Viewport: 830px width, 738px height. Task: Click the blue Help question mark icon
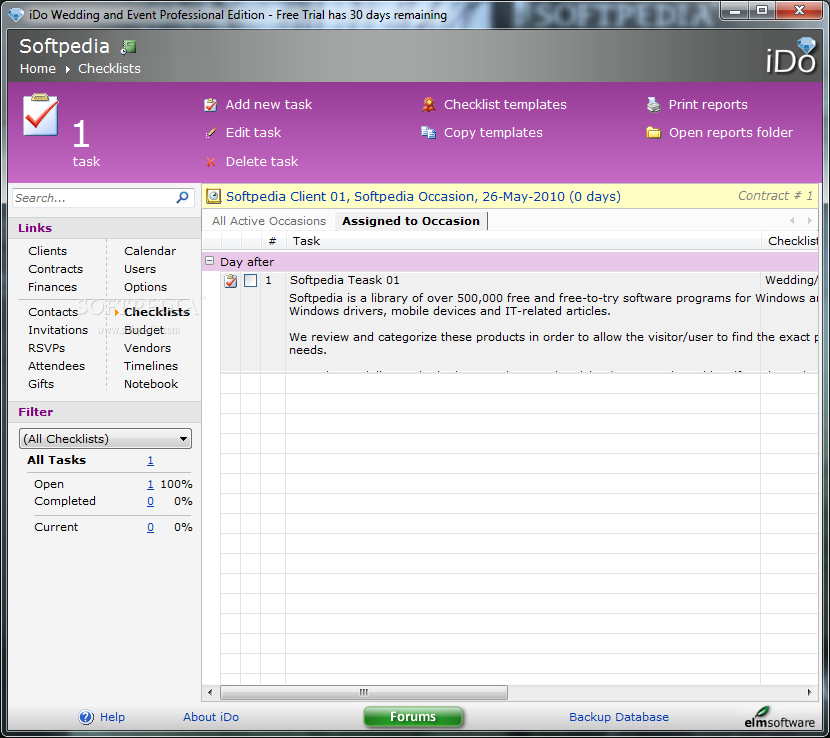[86, 717]
